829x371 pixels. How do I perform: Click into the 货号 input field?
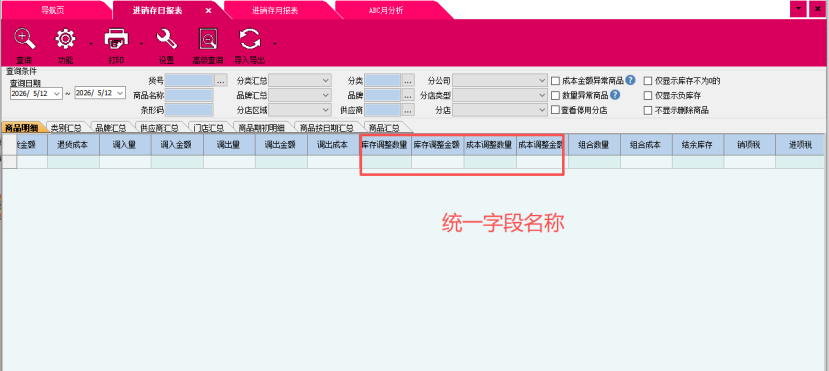click(189, 81)
